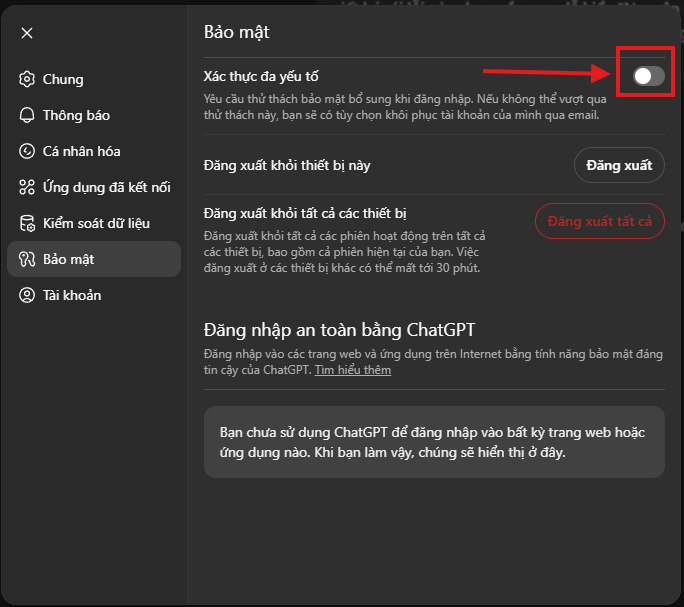
Task: Close the settings dialog with the X icon
Action: click(27, 33)
